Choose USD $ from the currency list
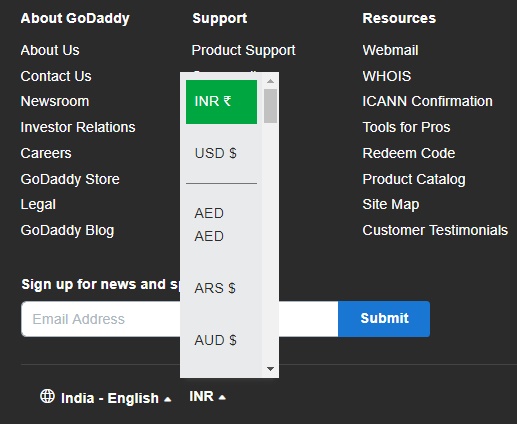517x424 pixels. [x=221, y=153]
